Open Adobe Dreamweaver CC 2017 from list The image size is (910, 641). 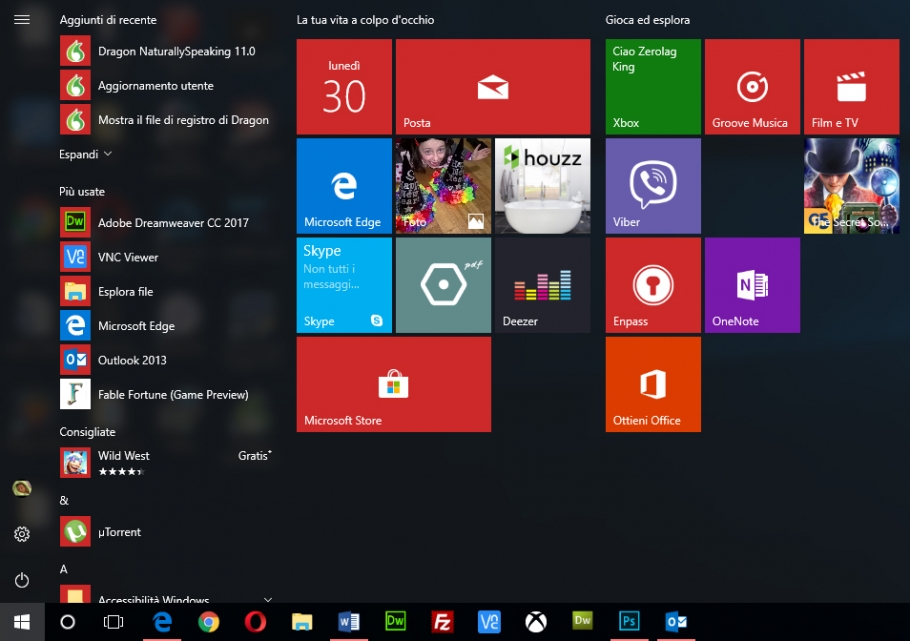point(172,223)
